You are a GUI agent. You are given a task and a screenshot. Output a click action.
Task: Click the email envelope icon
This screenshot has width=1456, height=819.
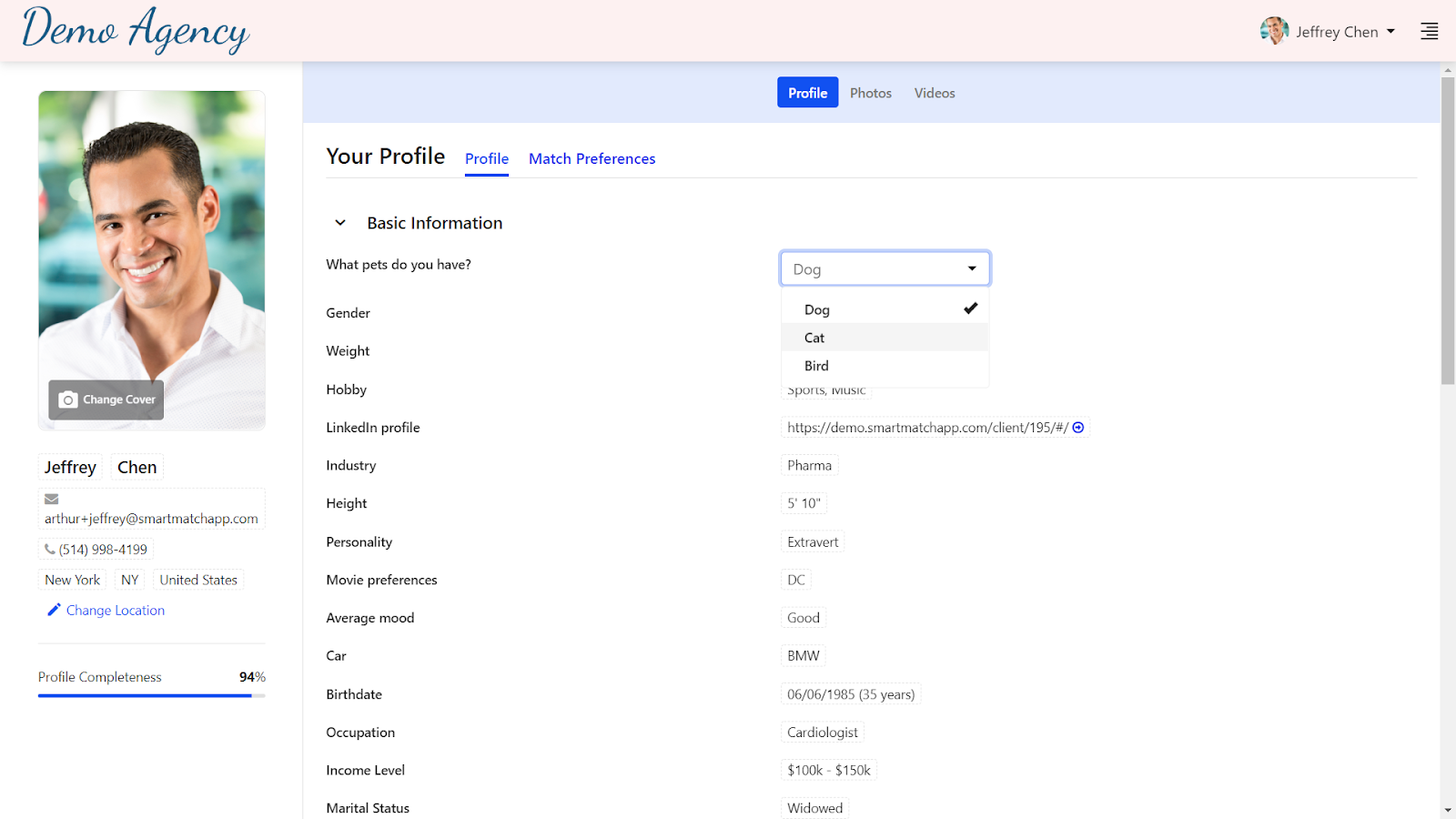coord(51,499)
